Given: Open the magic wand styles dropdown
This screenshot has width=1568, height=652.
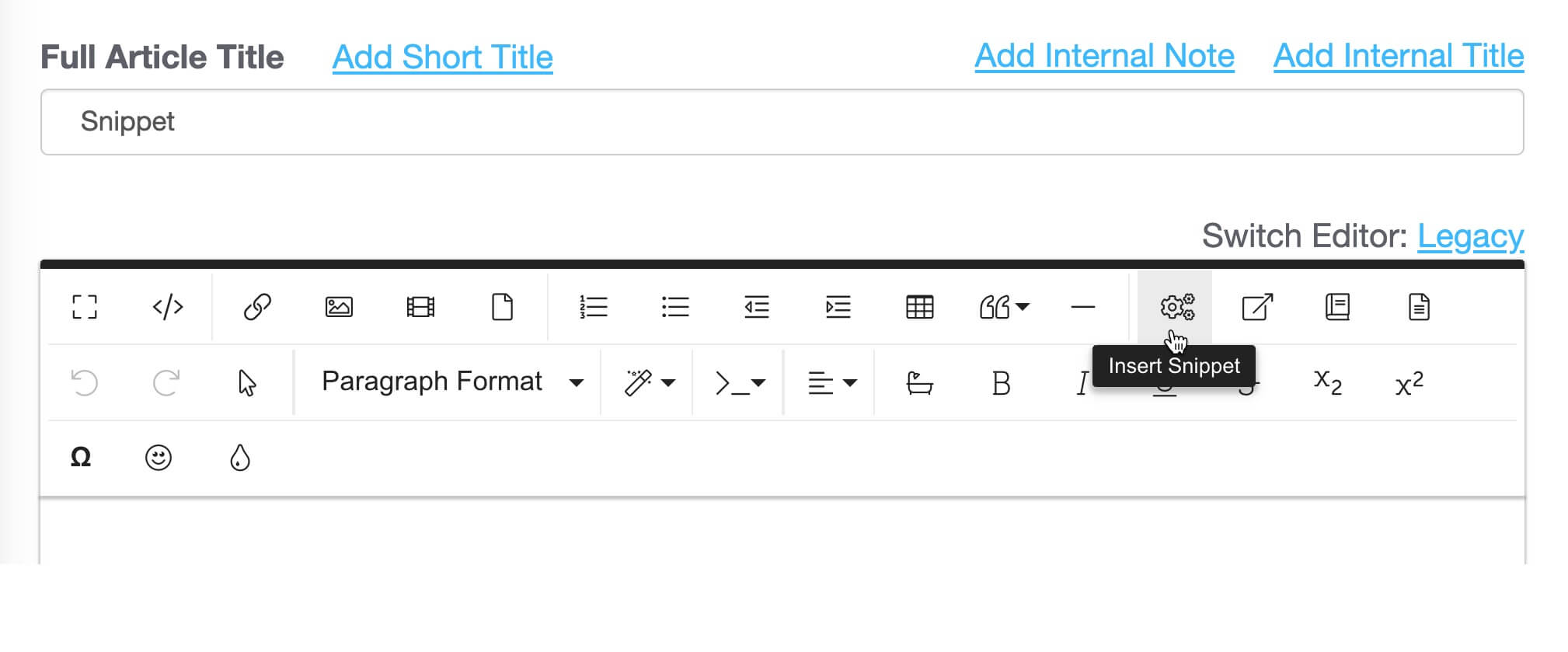Looking at the screenshot, I should tap(650, 383).
